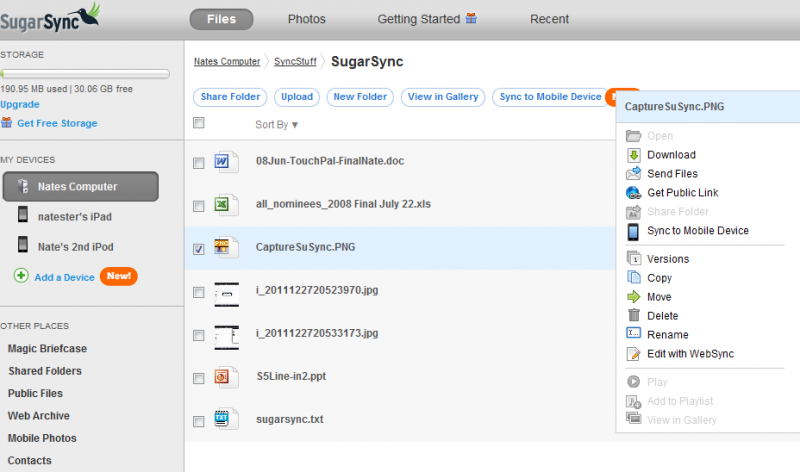
Task: Click the Nates Computer breadcrumb link
Action: coord(227,61)
